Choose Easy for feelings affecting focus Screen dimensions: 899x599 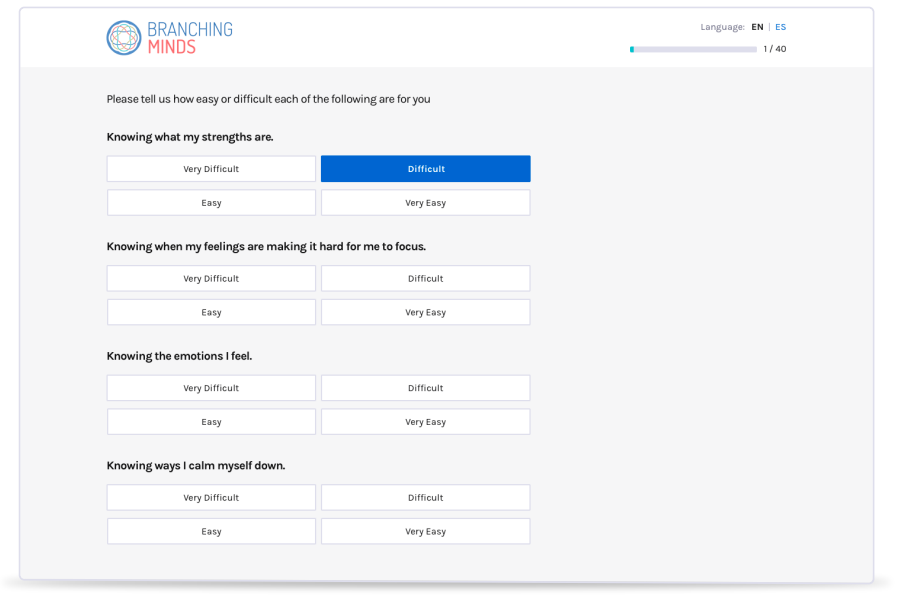(x=211, y=312)
